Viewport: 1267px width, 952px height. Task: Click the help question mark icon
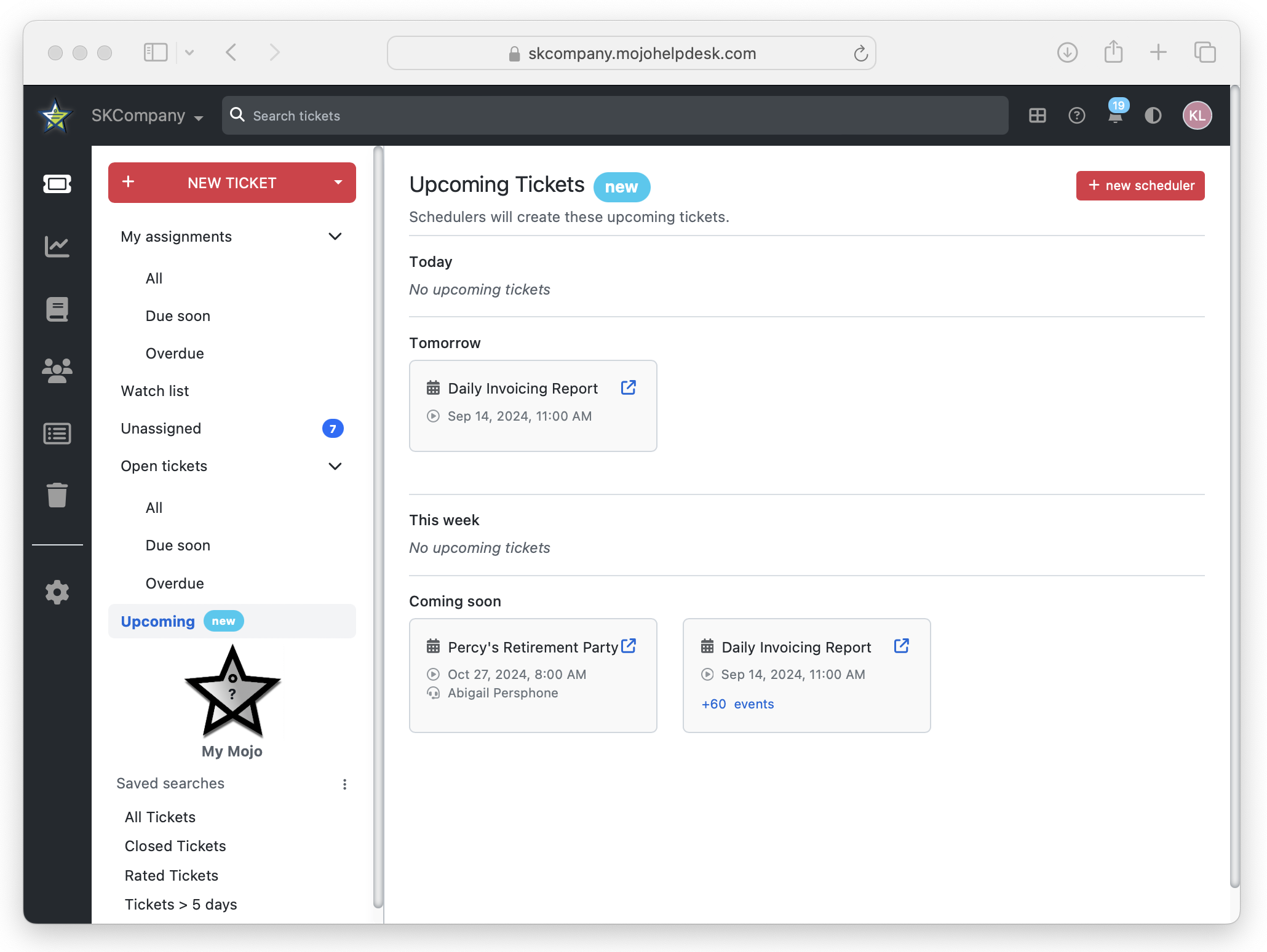pyautogui.click(x=1076, y=116)
